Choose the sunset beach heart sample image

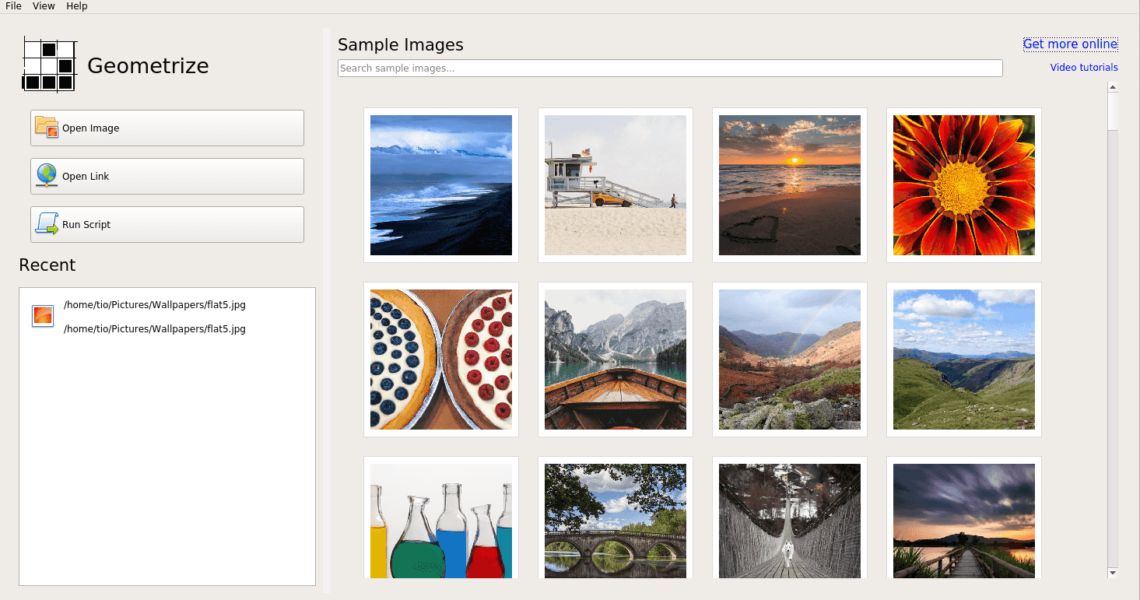(x=789, y=185)
